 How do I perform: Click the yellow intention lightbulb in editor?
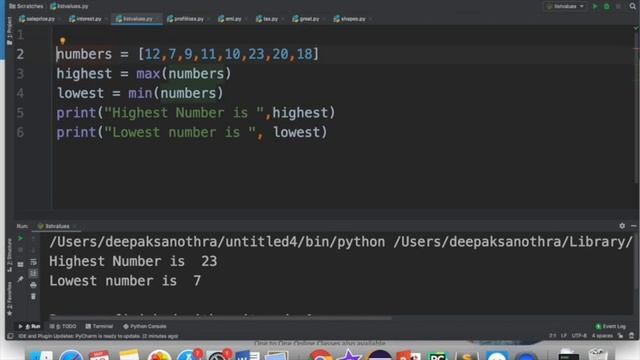[62, 40]
